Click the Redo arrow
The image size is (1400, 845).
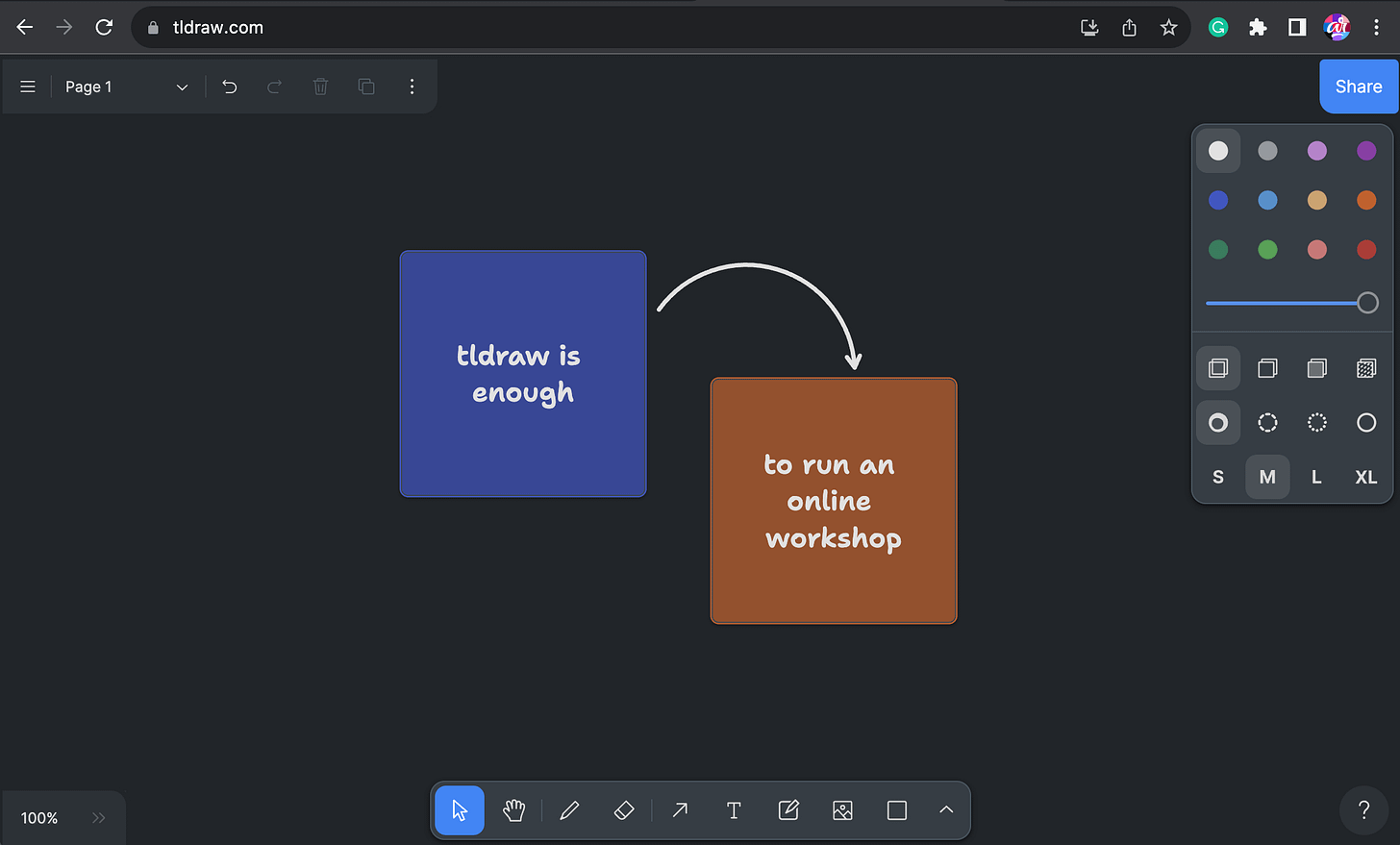click(x=275, y=87)
